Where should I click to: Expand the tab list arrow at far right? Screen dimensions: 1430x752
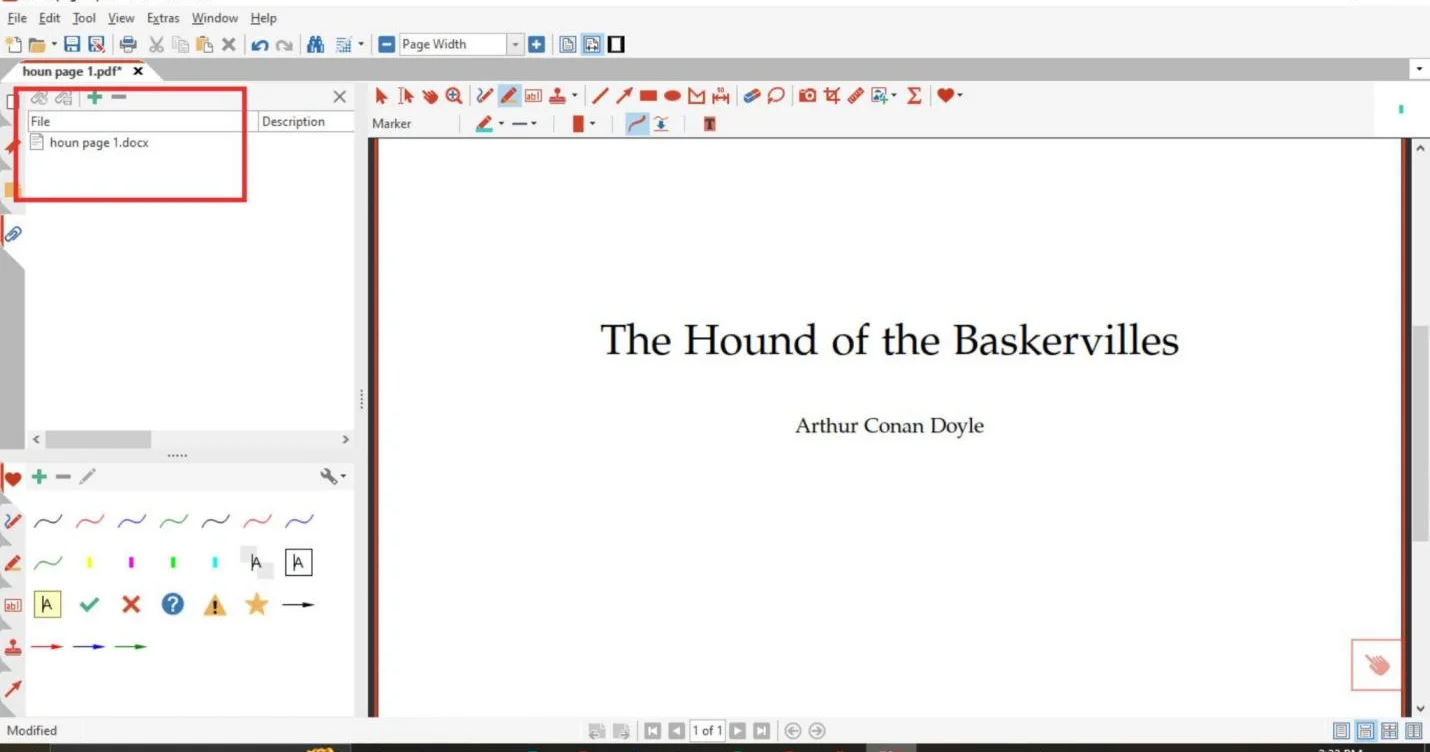tap(1419, 70)
